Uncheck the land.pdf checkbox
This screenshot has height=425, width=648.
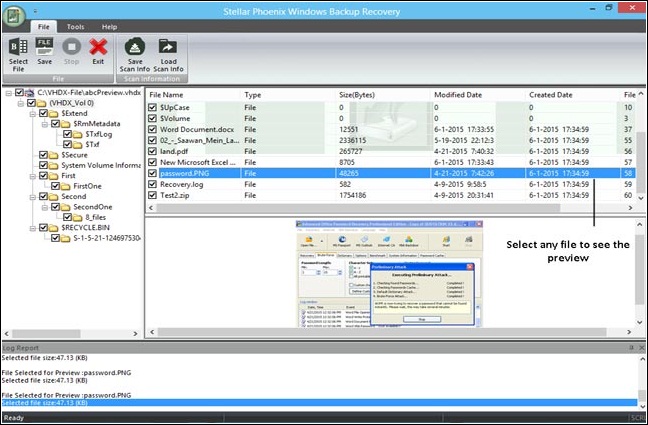click(152, 151)
